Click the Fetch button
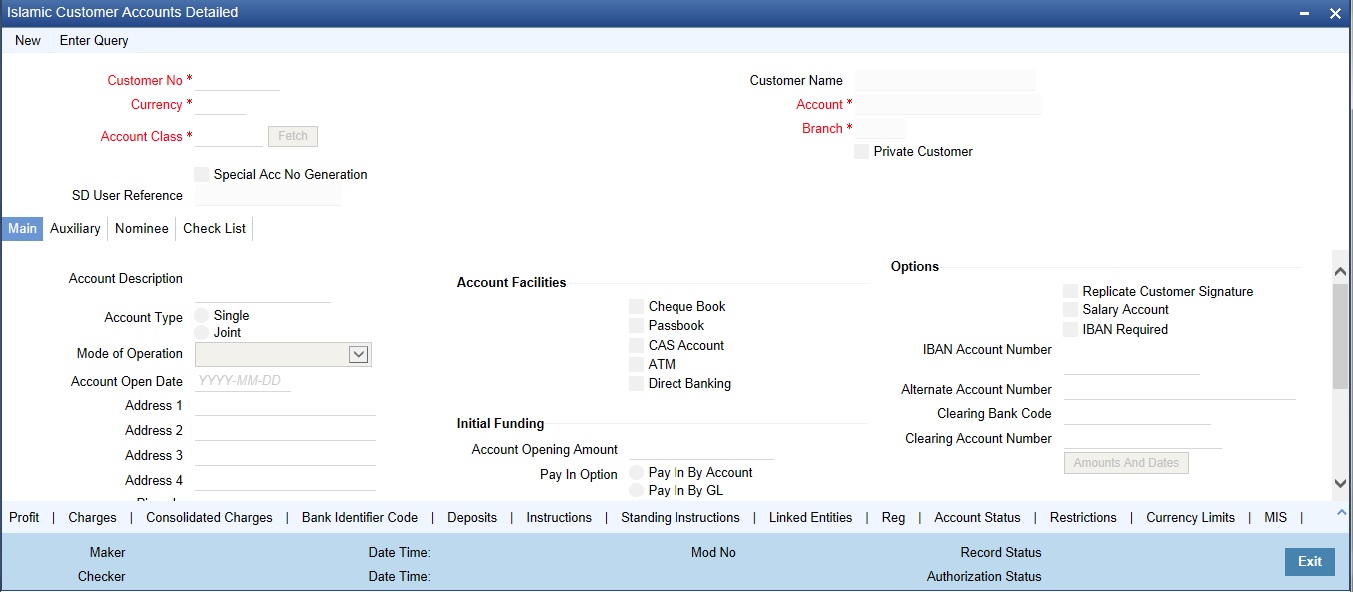The image size is (1353, 592). 293,136
